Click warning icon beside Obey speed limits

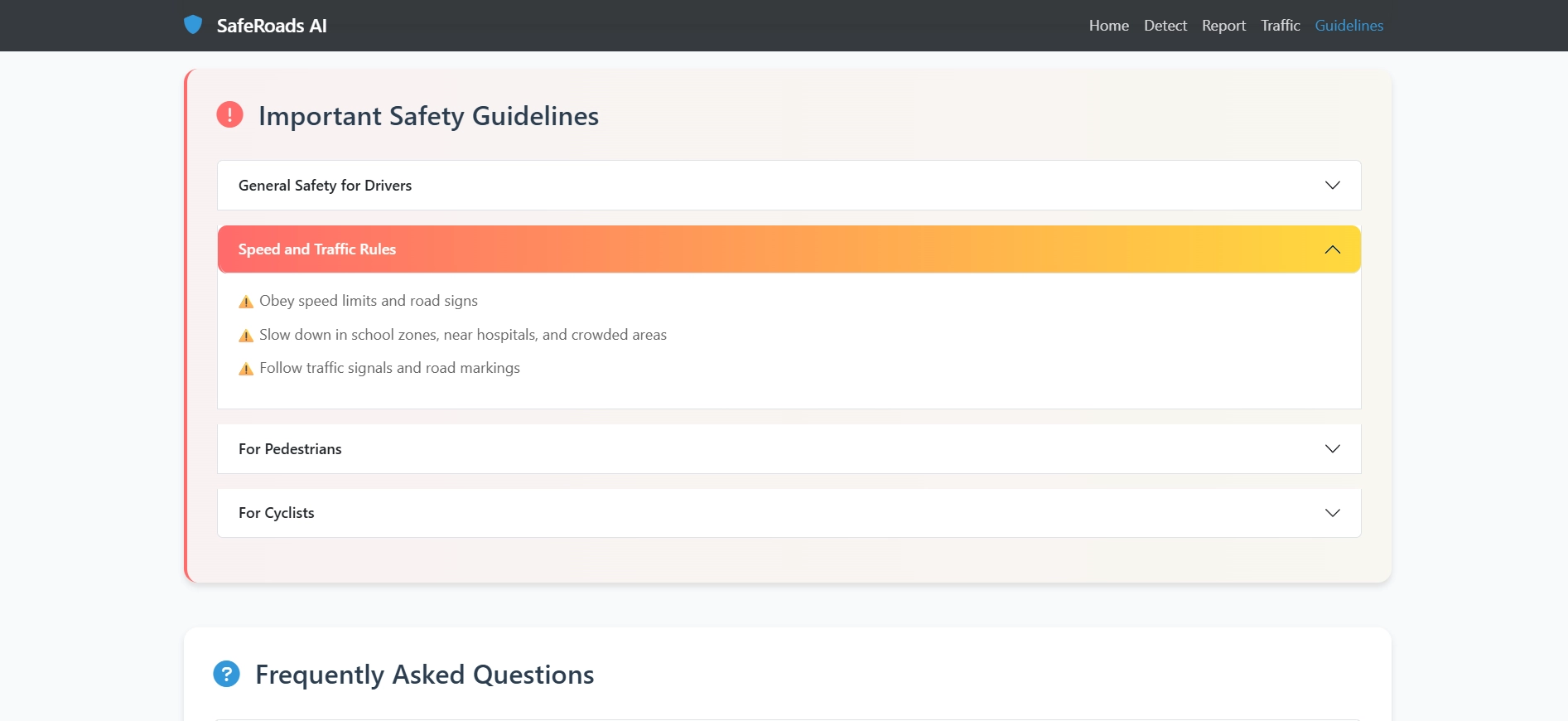pos(246,302)
